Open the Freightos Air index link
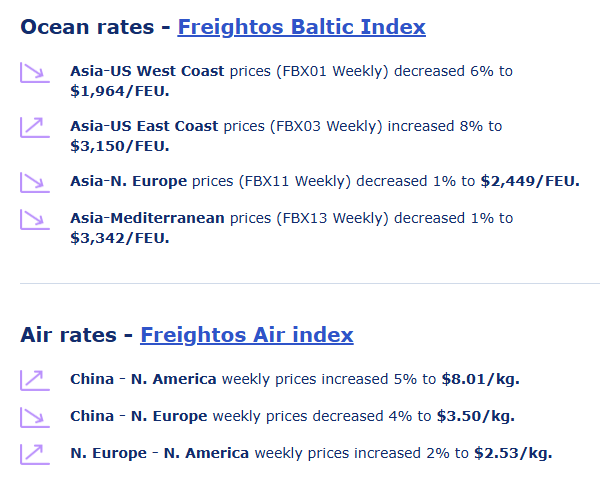The height and width of the screenshot is (479, 615). tap(246, 335)
